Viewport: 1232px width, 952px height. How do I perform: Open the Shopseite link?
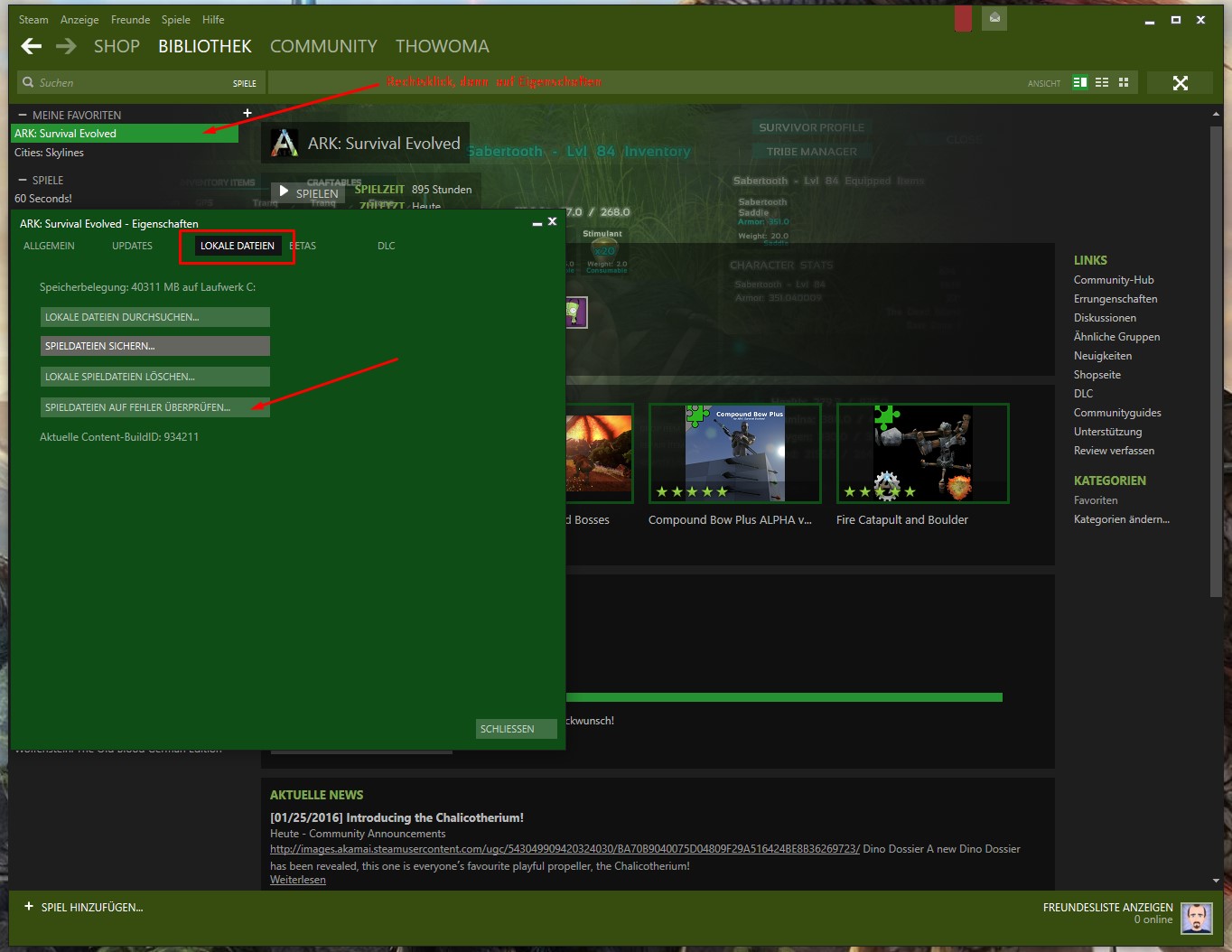(x=1097, y=375)
